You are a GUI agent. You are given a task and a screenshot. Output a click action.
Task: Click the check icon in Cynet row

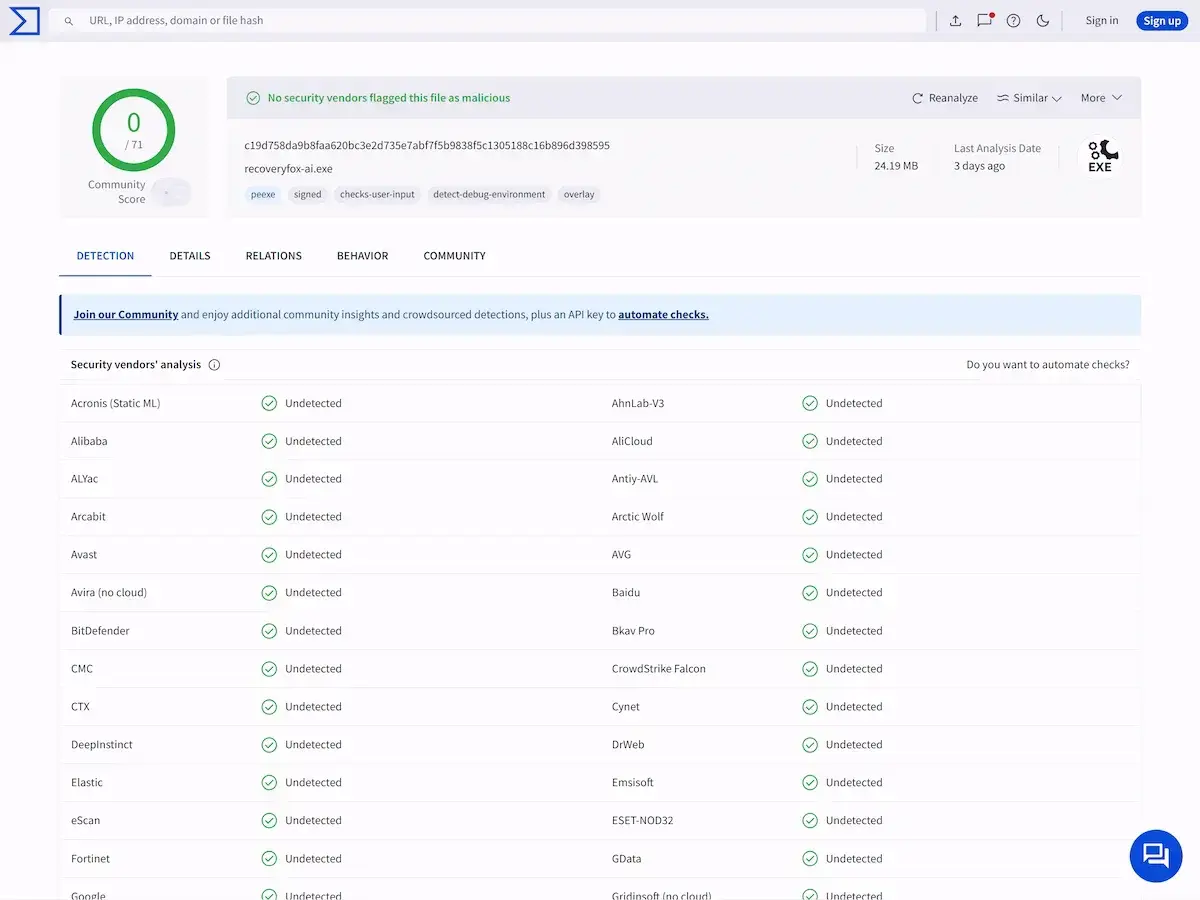[810, 707]
